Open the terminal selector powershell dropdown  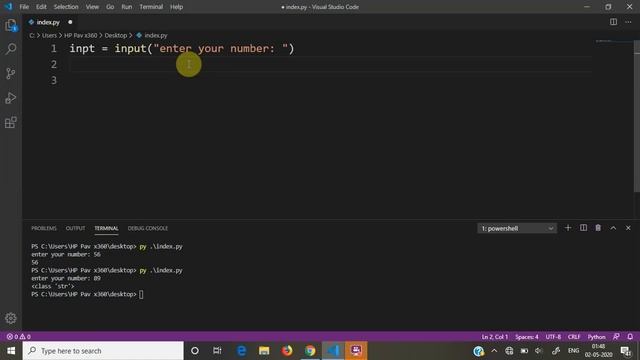tap(517, 228)
